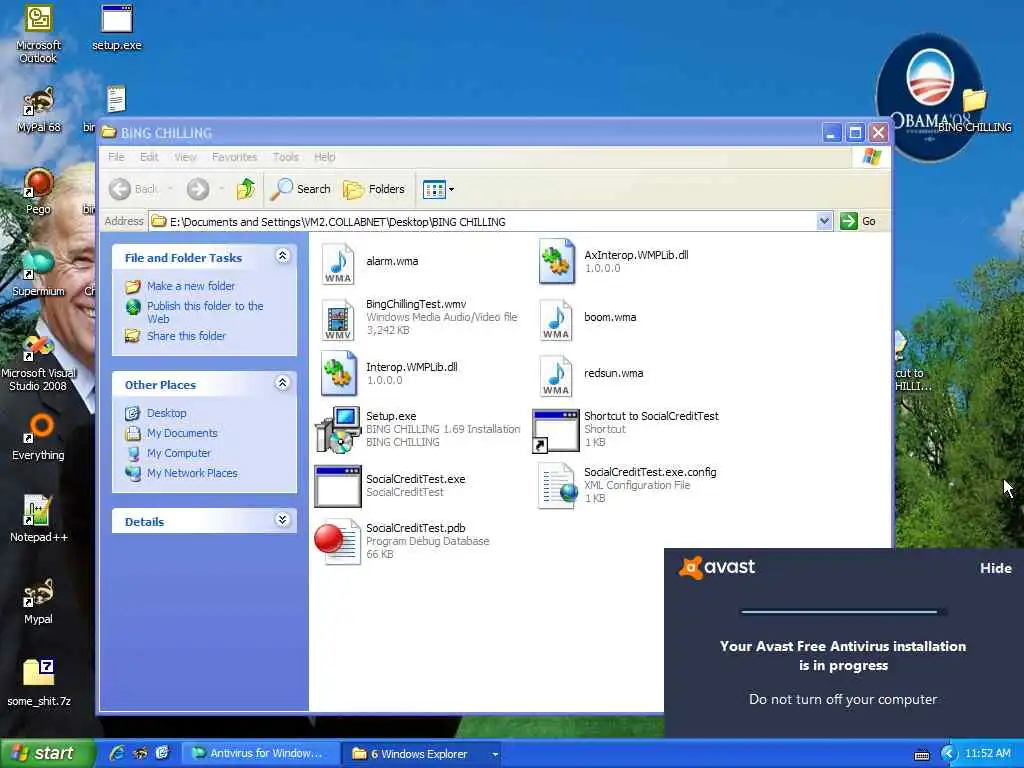Go to Desktop in Other Places

(x=167, y=413)
